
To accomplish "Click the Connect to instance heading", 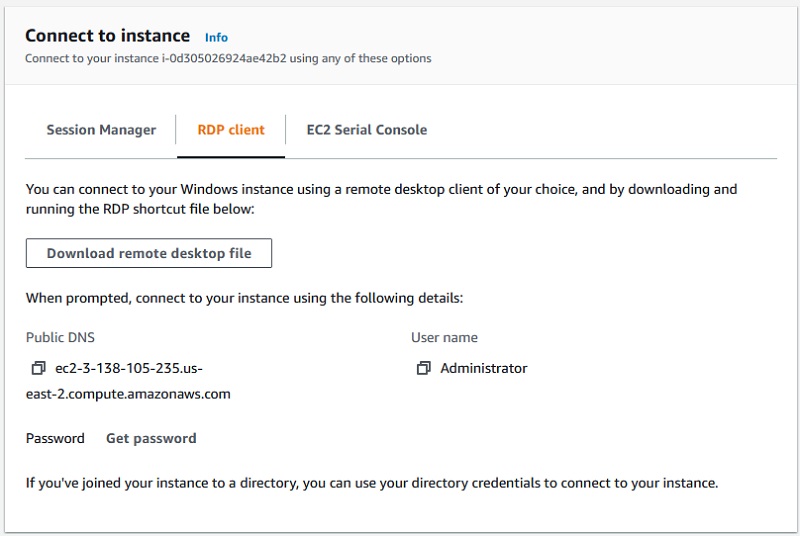I will coord(105,36).
